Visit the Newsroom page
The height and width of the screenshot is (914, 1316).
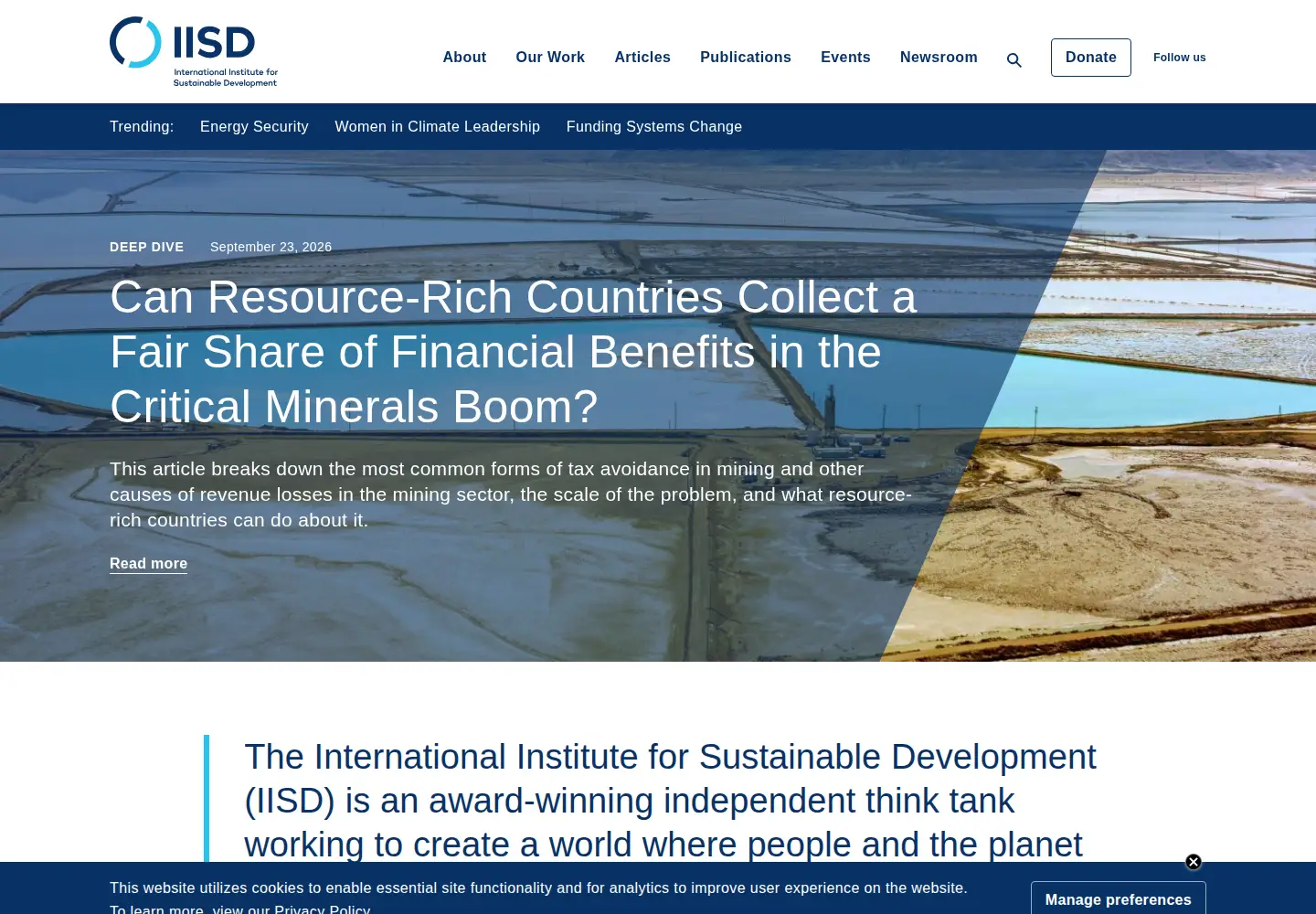pos(939,57)
